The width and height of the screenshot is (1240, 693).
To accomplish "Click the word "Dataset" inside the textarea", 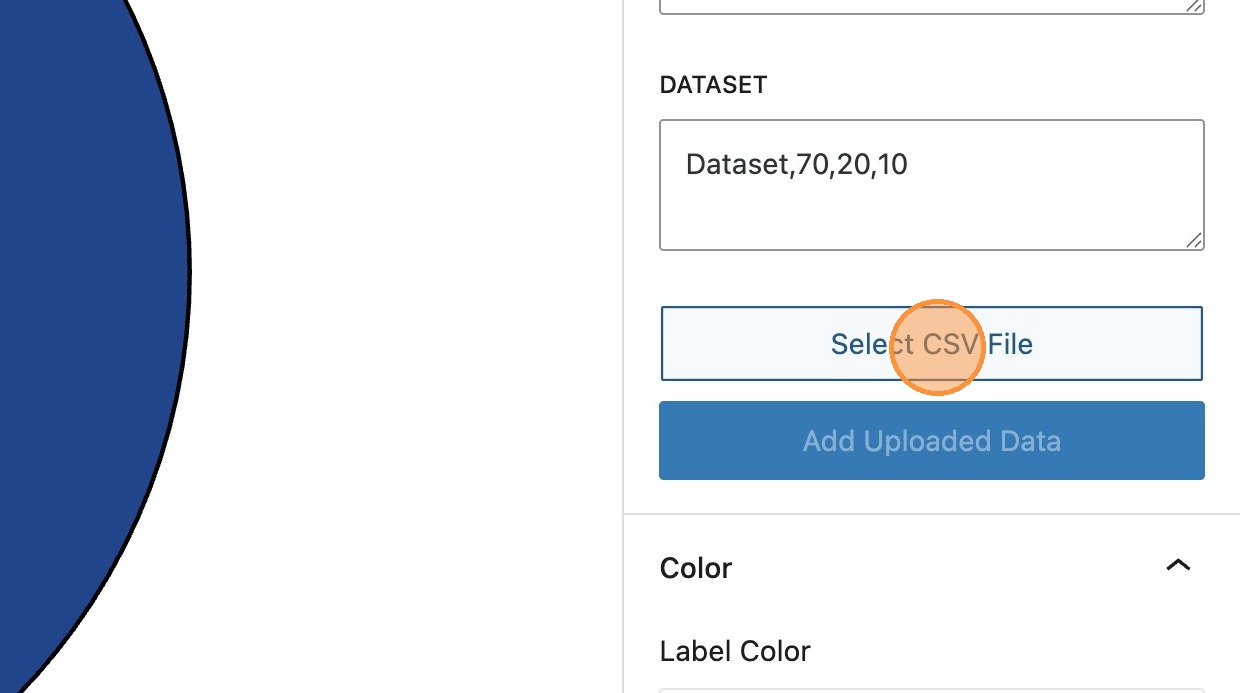I will 736,164.
